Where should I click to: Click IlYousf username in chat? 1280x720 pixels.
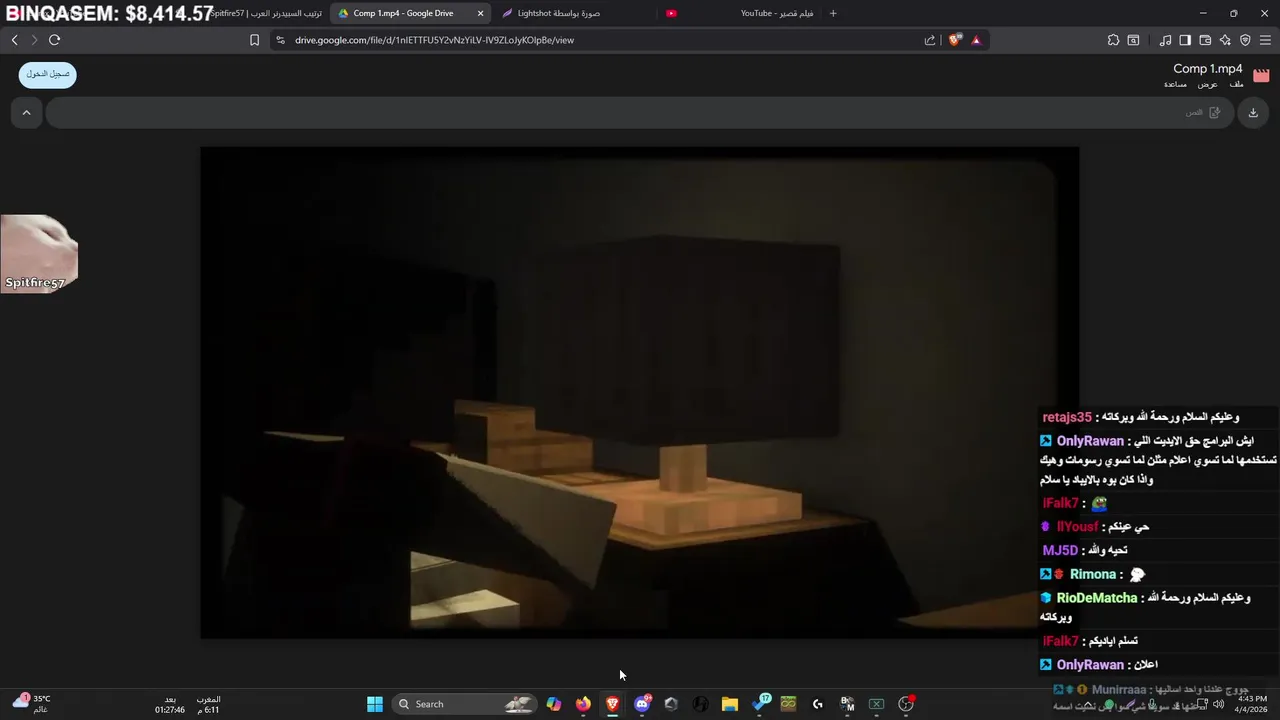tap(1077, 526)
